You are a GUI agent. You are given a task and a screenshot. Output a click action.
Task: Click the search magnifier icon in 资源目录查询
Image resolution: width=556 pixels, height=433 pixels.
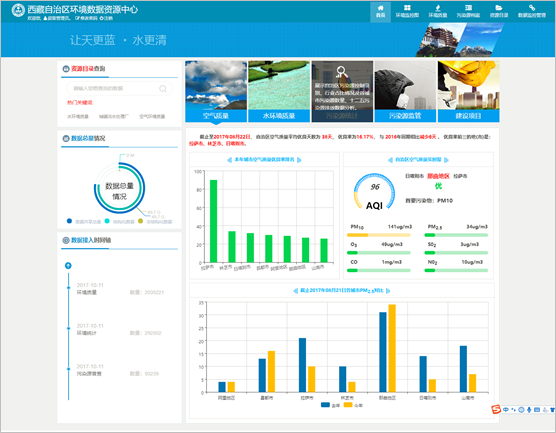point(163,88)
